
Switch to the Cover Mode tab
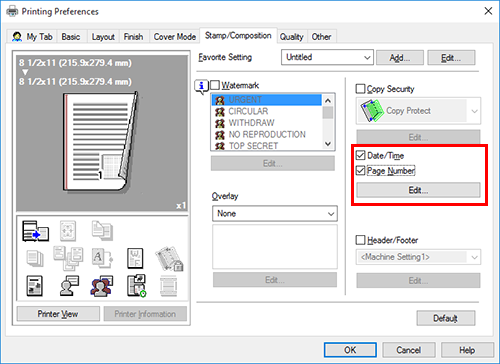coord(174,37)
